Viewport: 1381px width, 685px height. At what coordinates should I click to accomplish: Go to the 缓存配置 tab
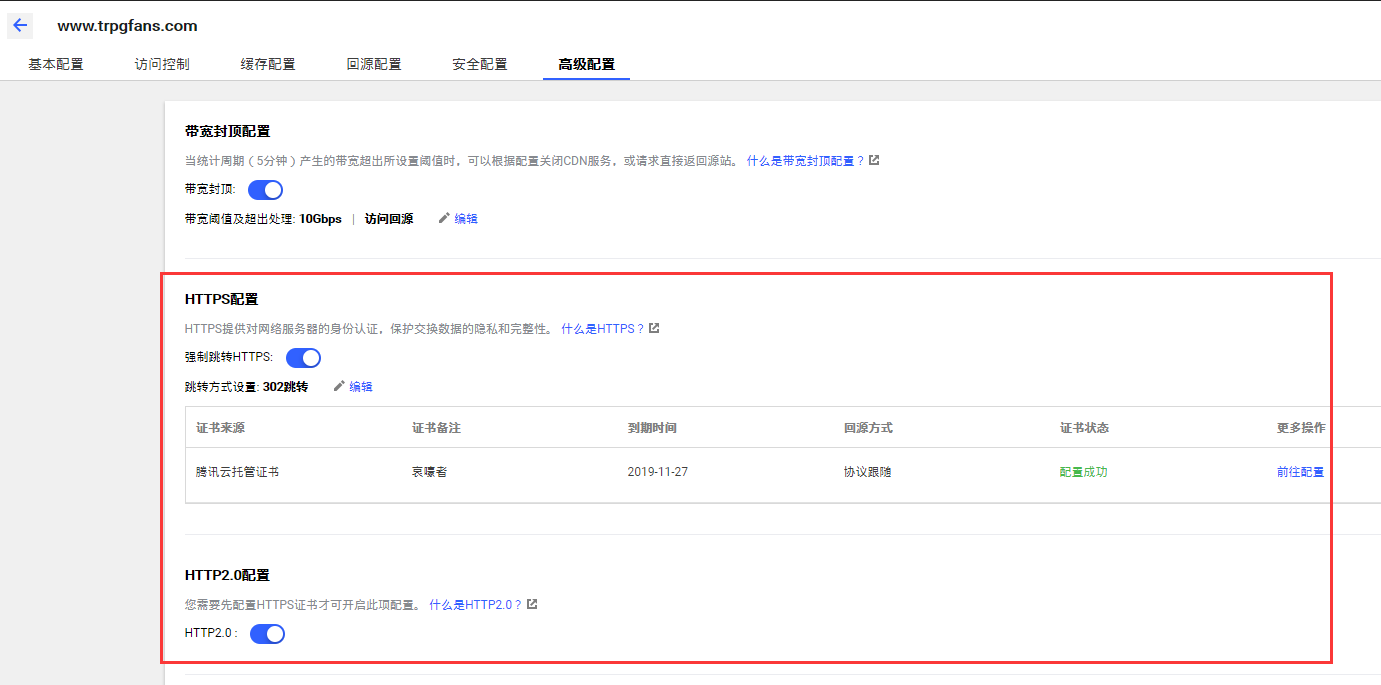point(268,64)
